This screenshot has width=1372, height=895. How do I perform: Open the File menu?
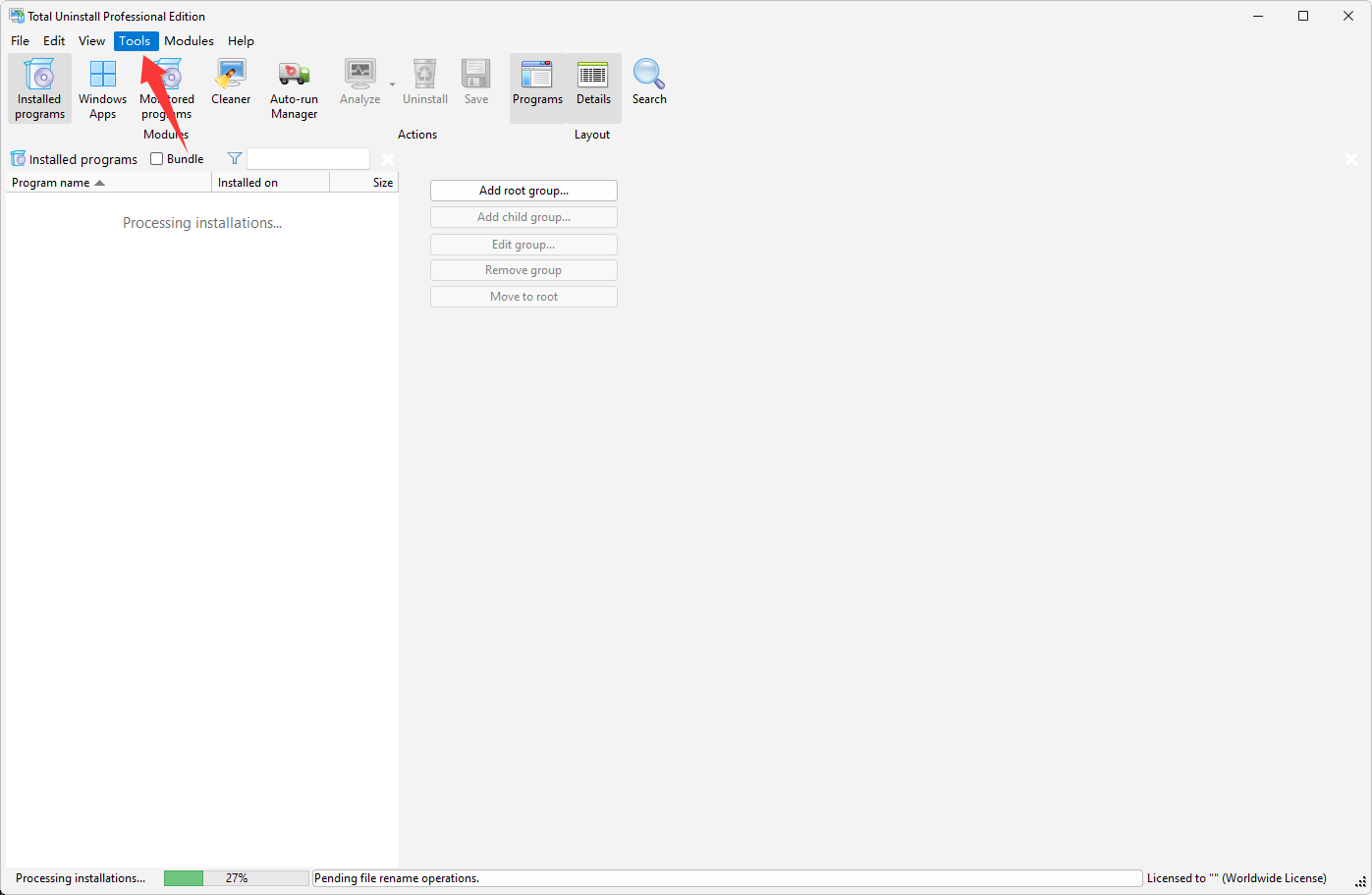coord(21,41)
